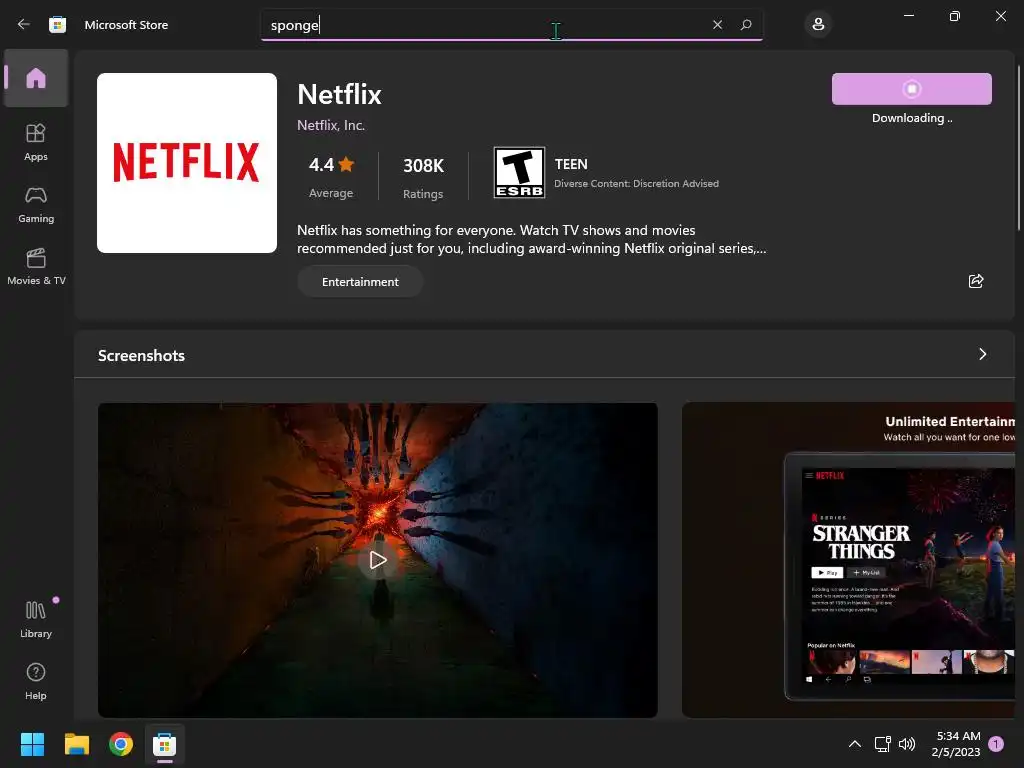Viewport: 1024px width, 768px height.
Task: Run search with the magnifier icon
Action: pyautogui.click(x=746, y=25)
